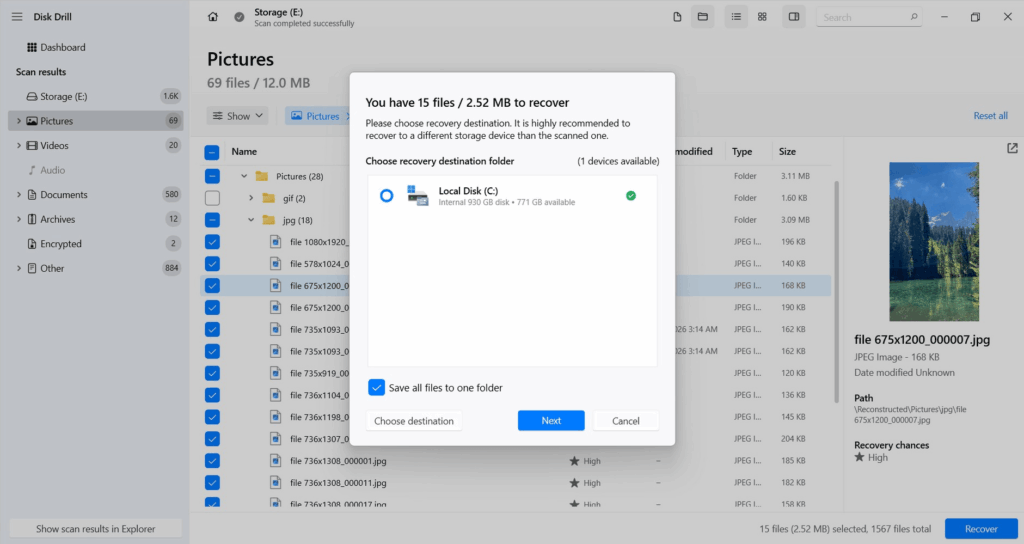This screenshot has height=544, width=1024.
Task: Expand the Videos category in sidebar
Action: coord(18,146)
